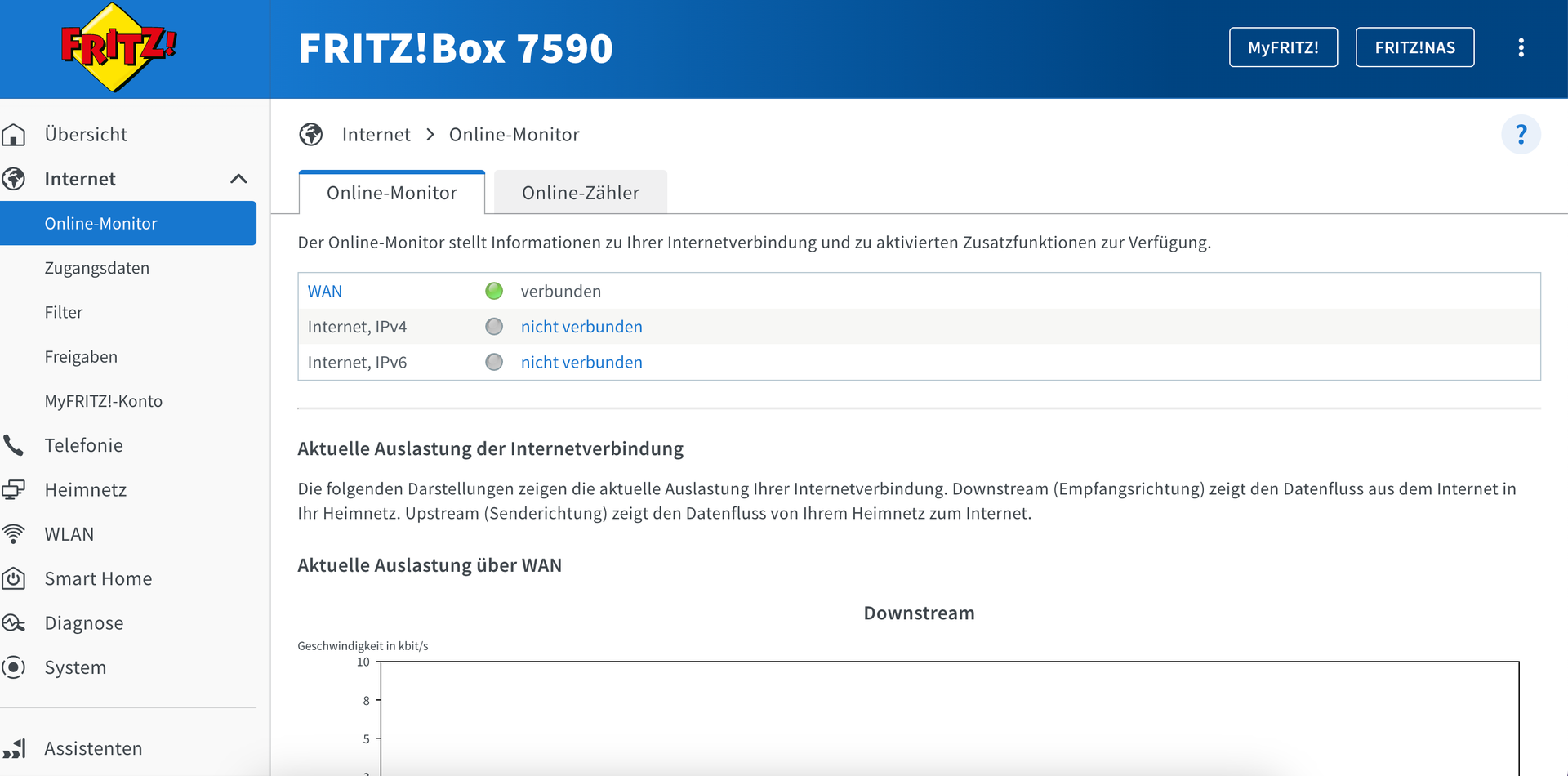This screenshot has width=1568, height=776.
Task: Click the Heimnetz network icon
Action: [x=14, y=490]
